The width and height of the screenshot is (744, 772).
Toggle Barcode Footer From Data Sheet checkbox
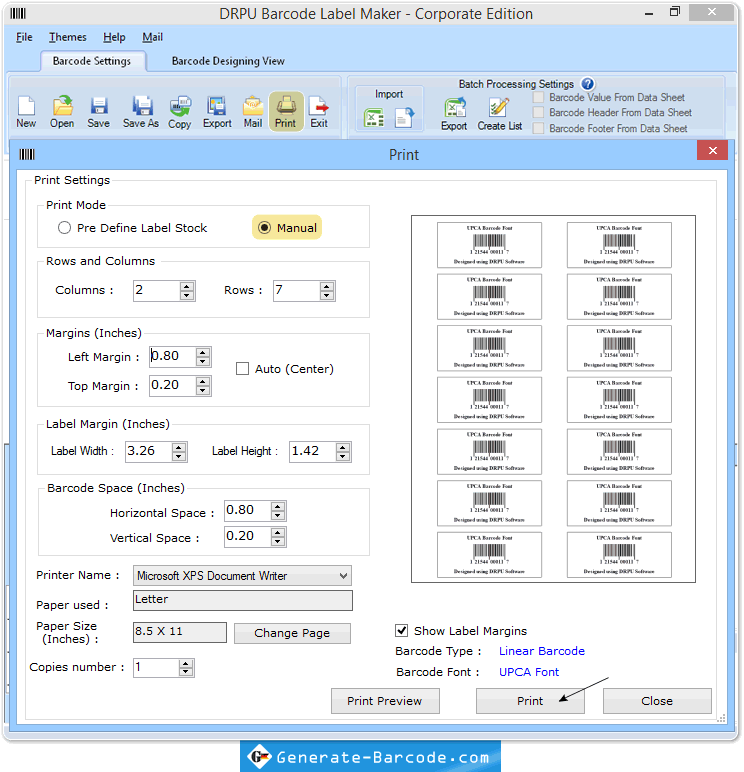coord(539,129)
